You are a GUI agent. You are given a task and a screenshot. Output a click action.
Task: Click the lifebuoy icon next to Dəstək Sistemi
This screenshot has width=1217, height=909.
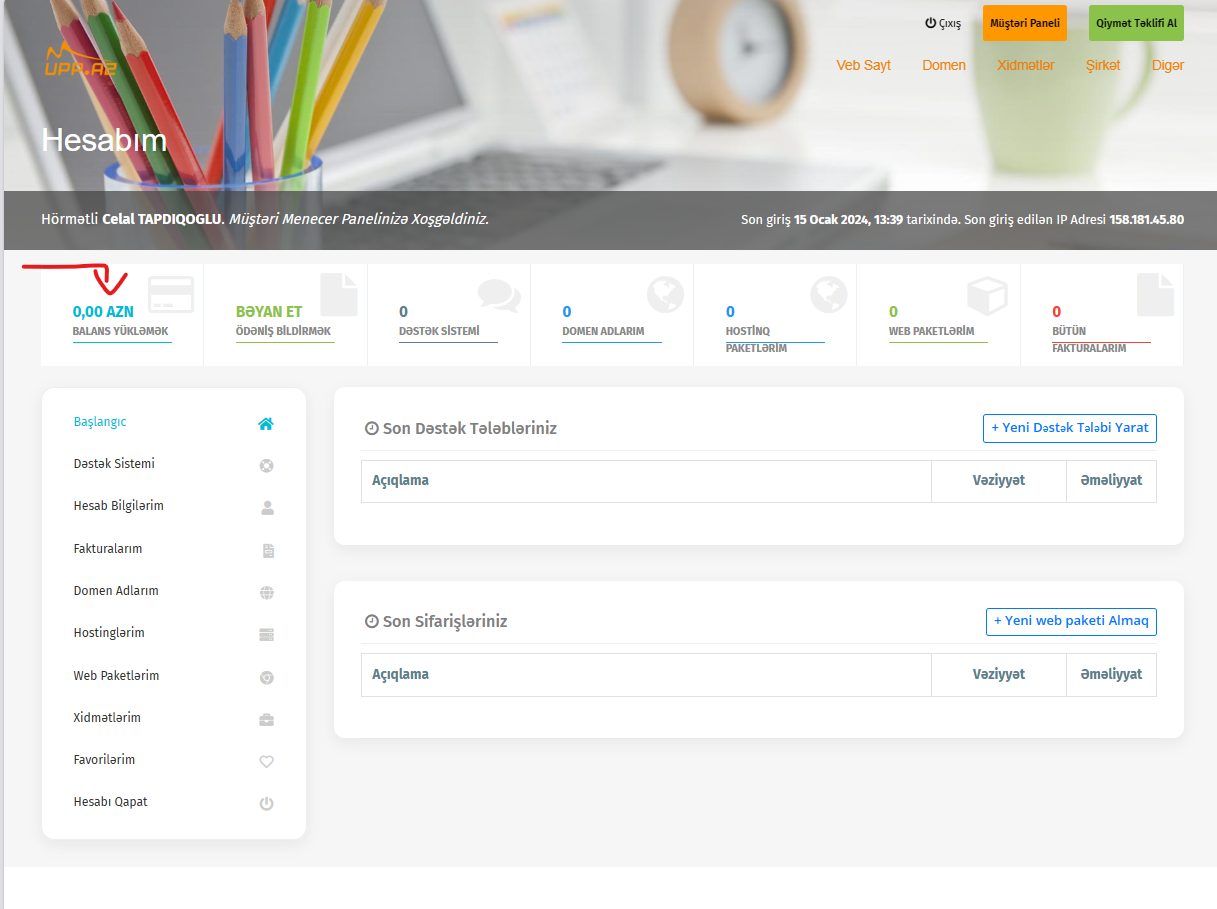[x=266, y=465]
